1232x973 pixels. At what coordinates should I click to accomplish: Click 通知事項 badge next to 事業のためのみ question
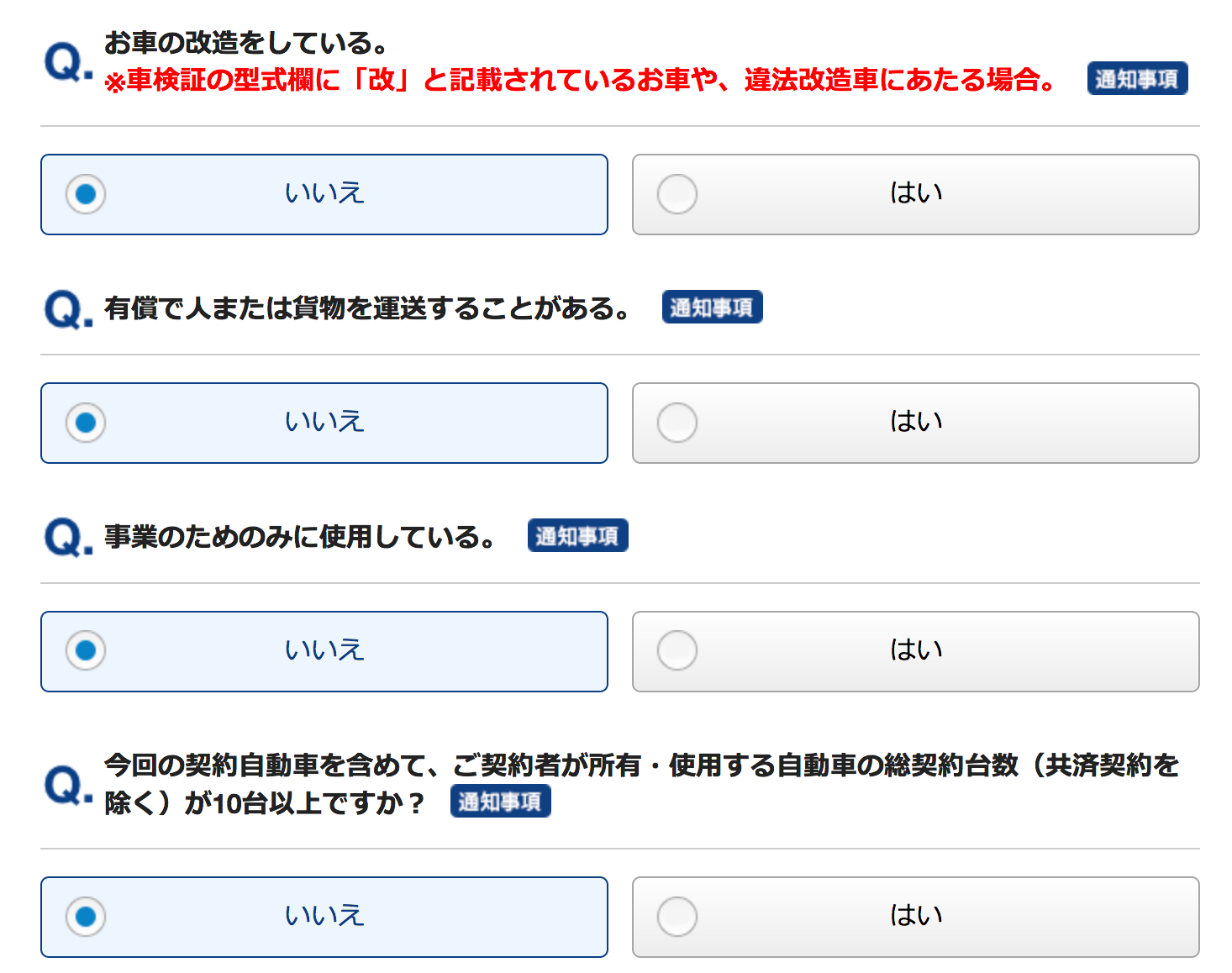[577, 536]
